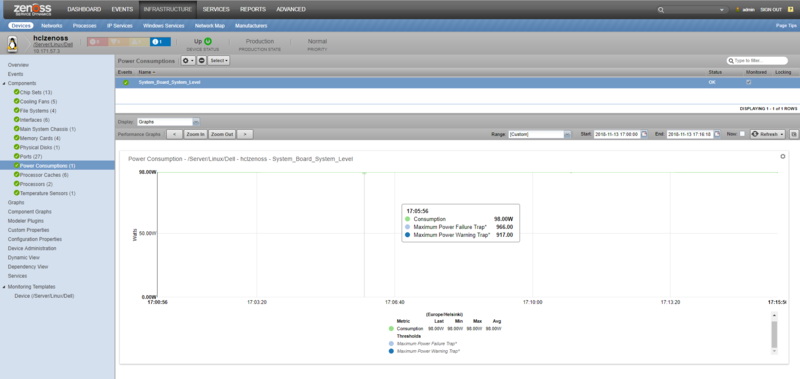Click the previous time range arrow button
Viewport: 800px width, 379px height.
(174, 134)
